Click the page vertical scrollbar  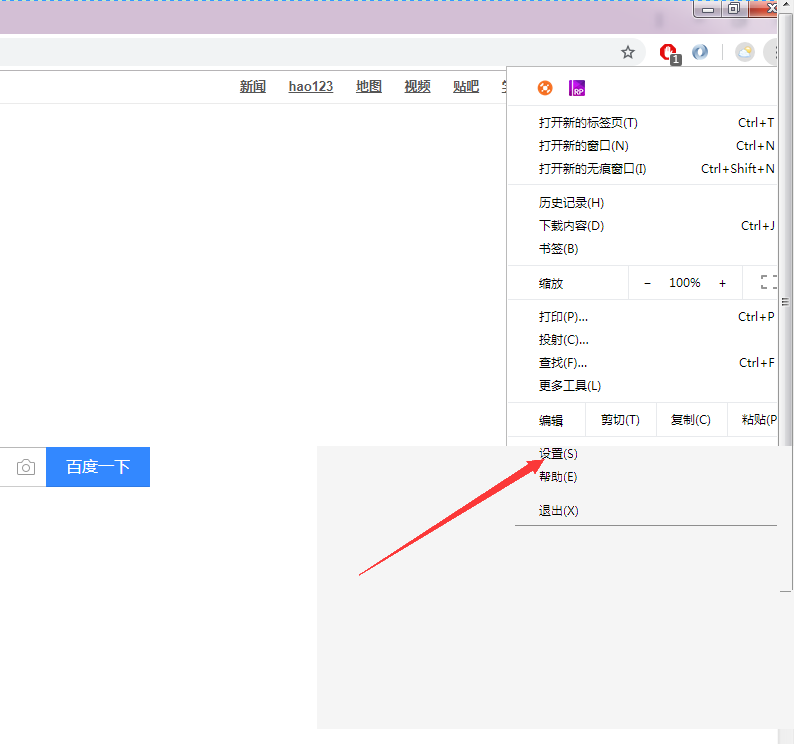click(x=785, y=304)
